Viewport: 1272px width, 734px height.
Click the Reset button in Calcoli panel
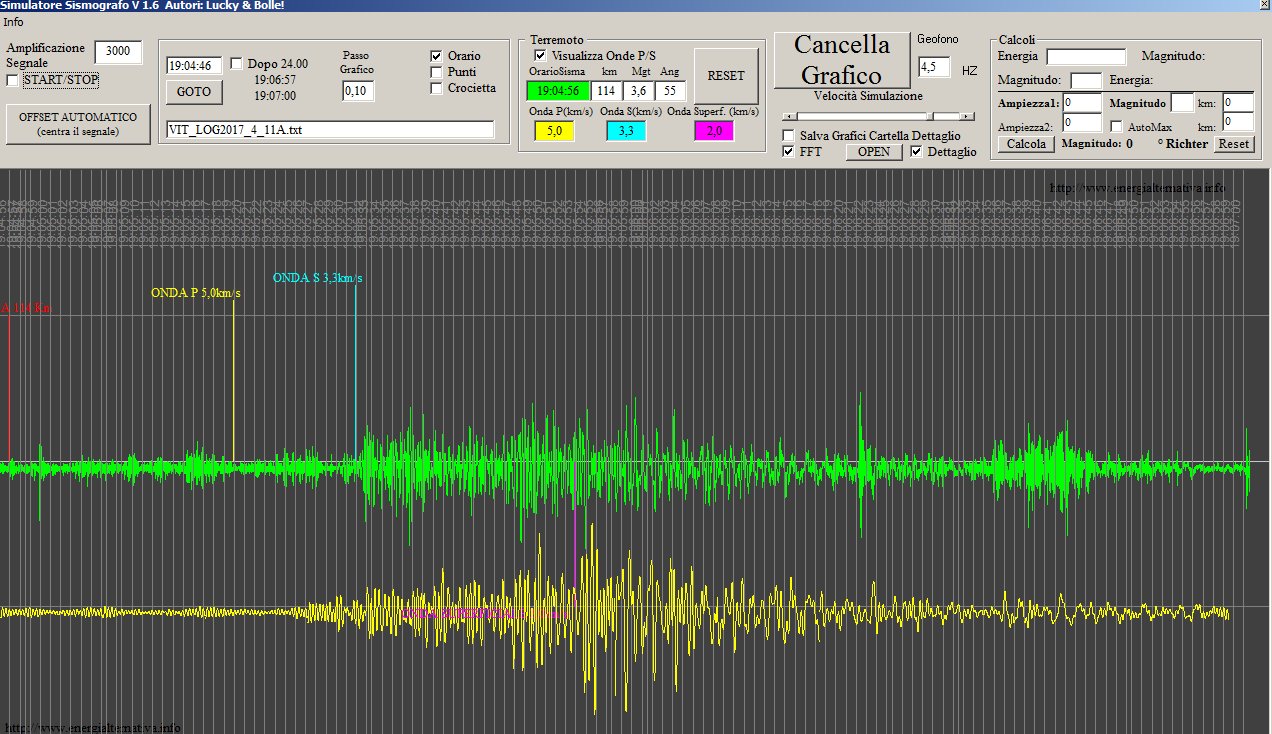[x=1234, y=144]
